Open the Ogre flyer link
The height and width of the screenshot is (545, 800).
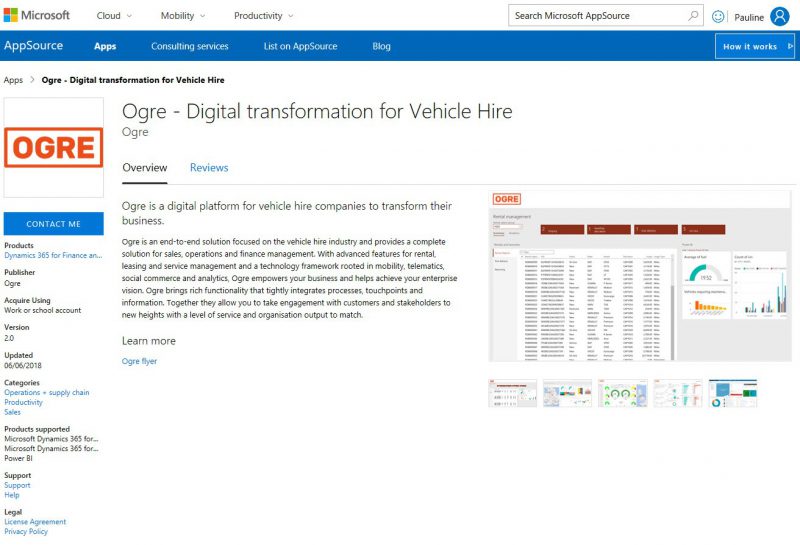coord(139,361)
